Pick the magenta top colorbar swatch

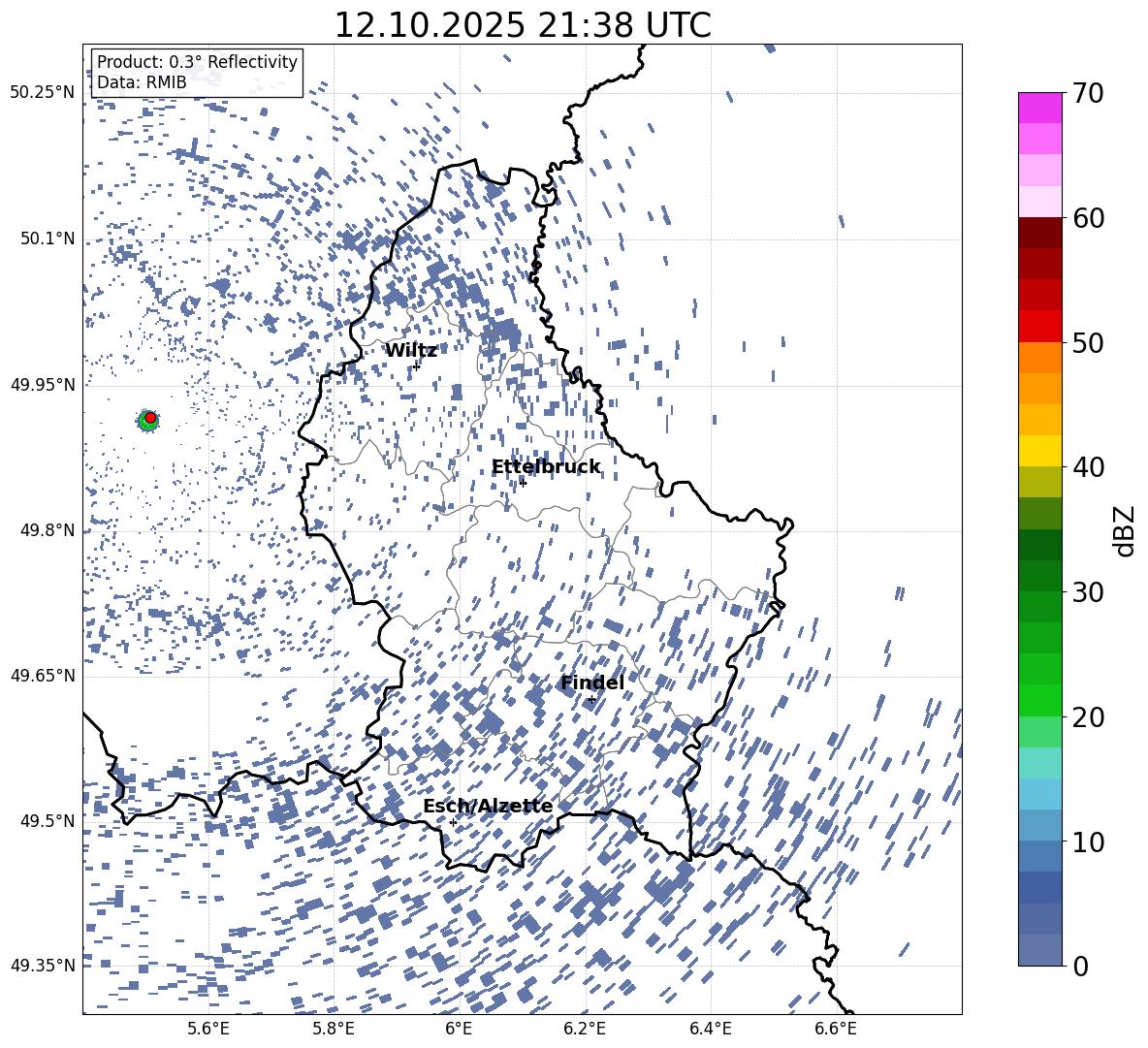point(1040,108)
